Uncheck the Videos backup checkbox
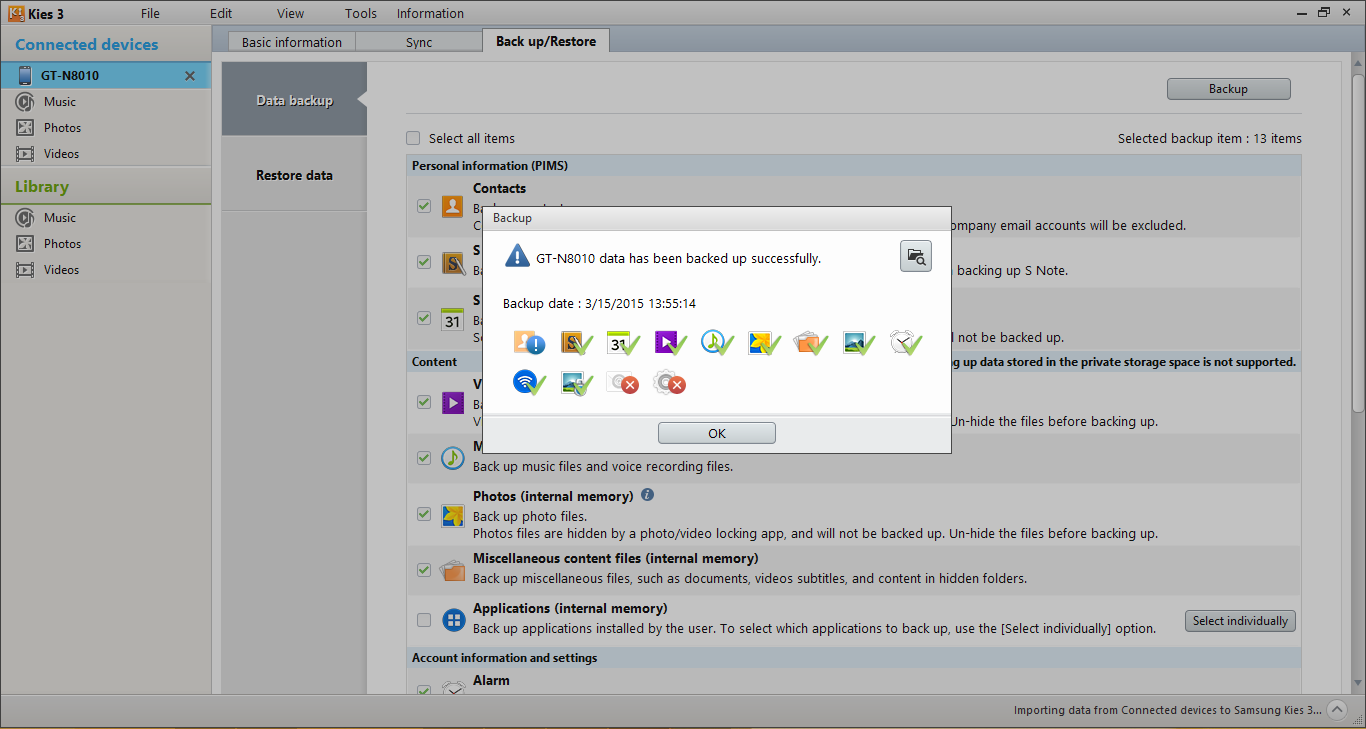 [x=424, y=402]
